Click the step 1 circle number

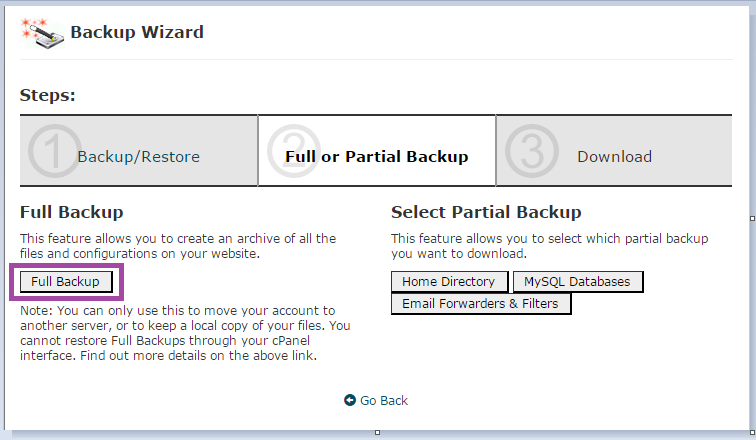pos(54,151)
